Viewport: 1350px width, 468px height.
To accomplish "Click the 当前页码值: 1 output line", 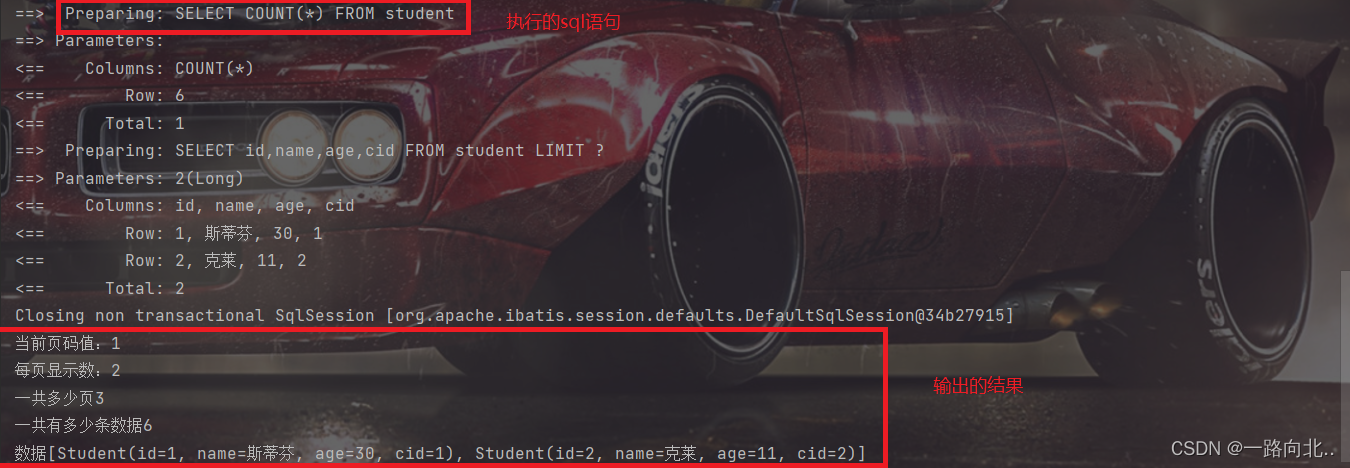I will [68, 343].
